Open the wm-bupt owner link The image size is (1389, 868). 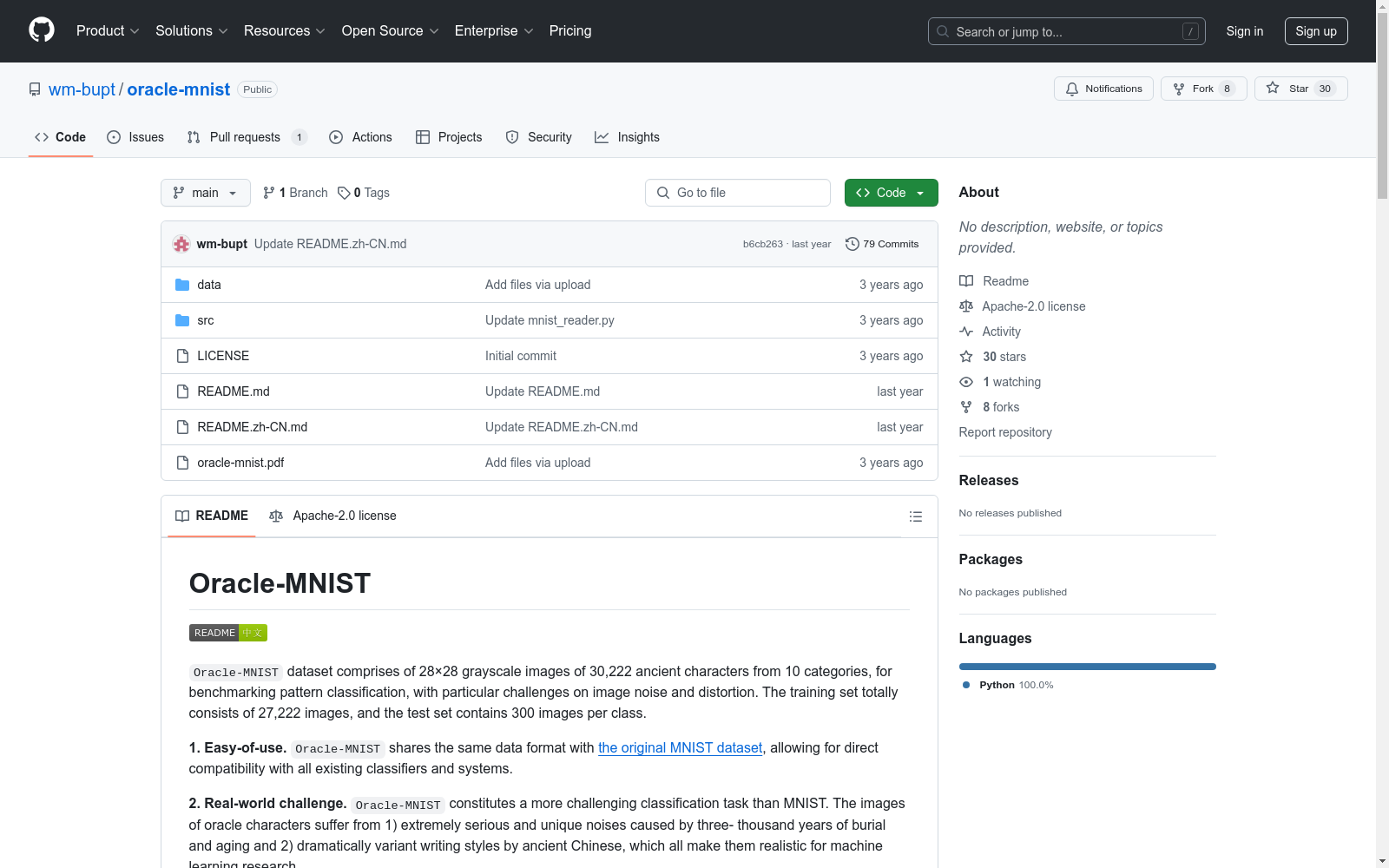point(82,89)
